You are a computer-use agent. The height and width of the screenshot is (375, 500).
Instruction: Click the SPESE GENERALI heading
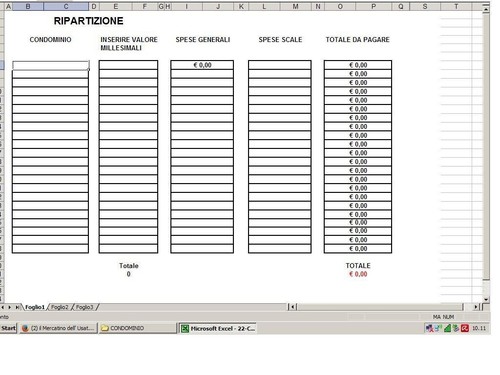[x=203, y=40]
